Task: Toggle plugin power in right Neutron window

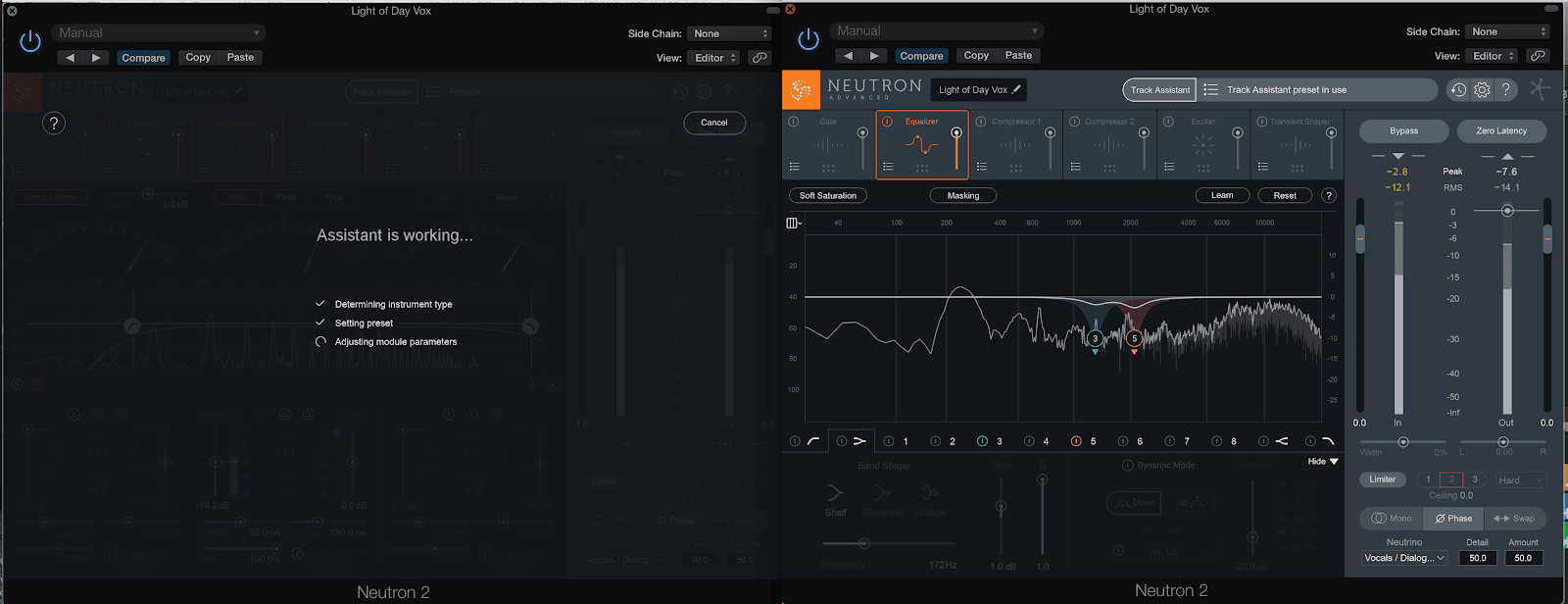Action: 808,39
